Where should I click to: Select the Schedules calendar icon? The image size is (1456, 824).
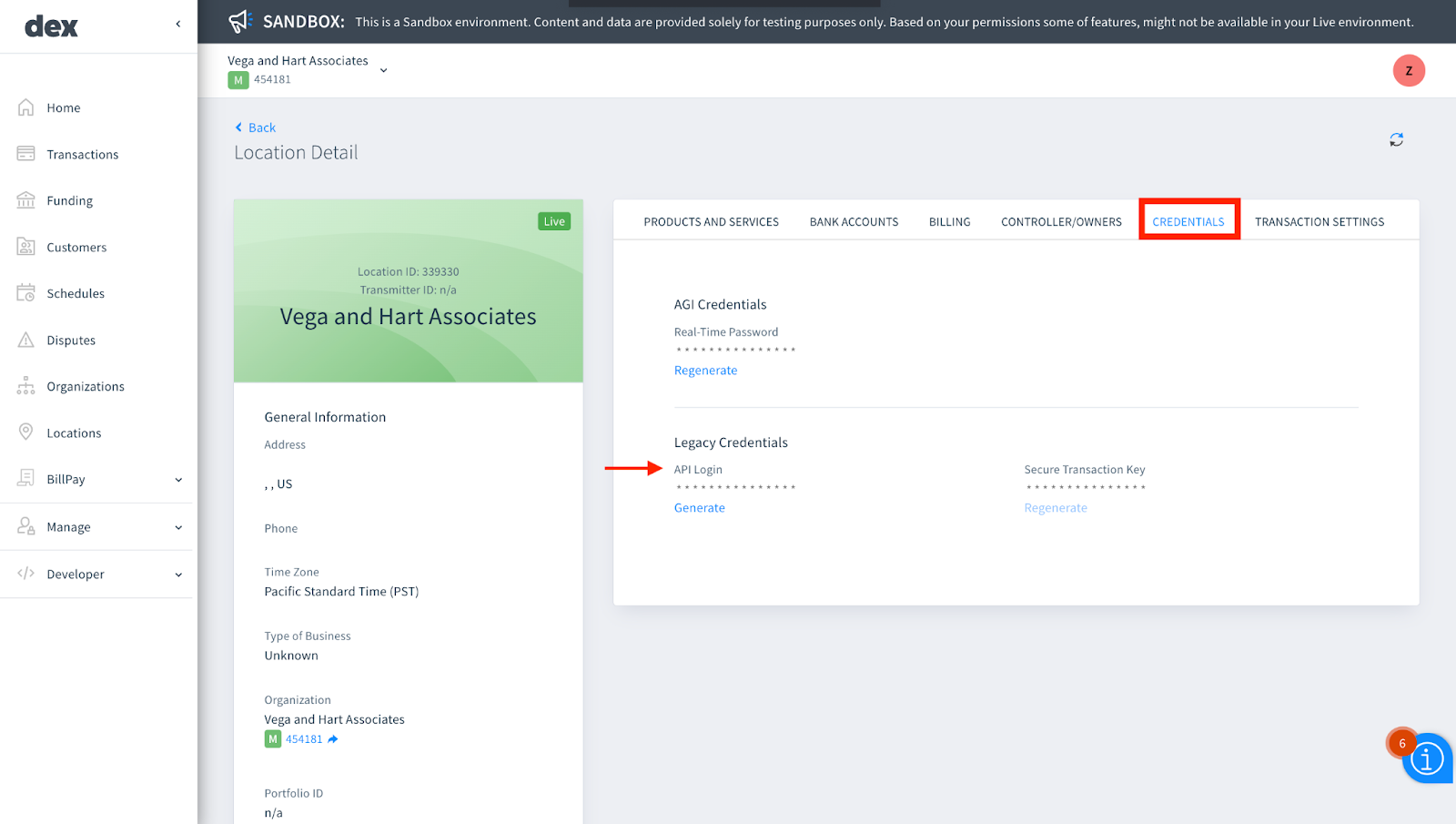click(26, 292)
